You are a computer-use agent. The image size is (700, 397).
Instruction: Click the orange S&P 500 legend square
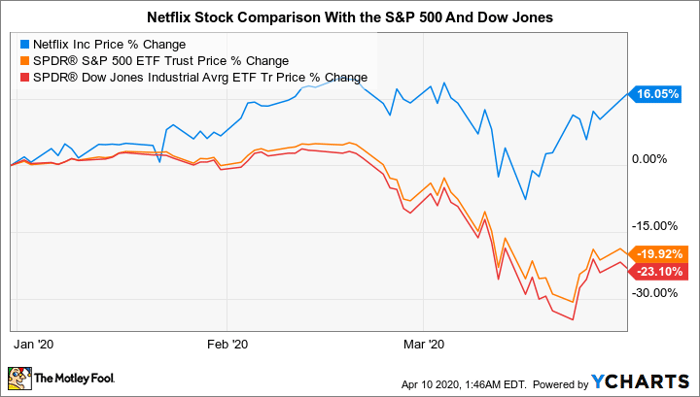25,61
